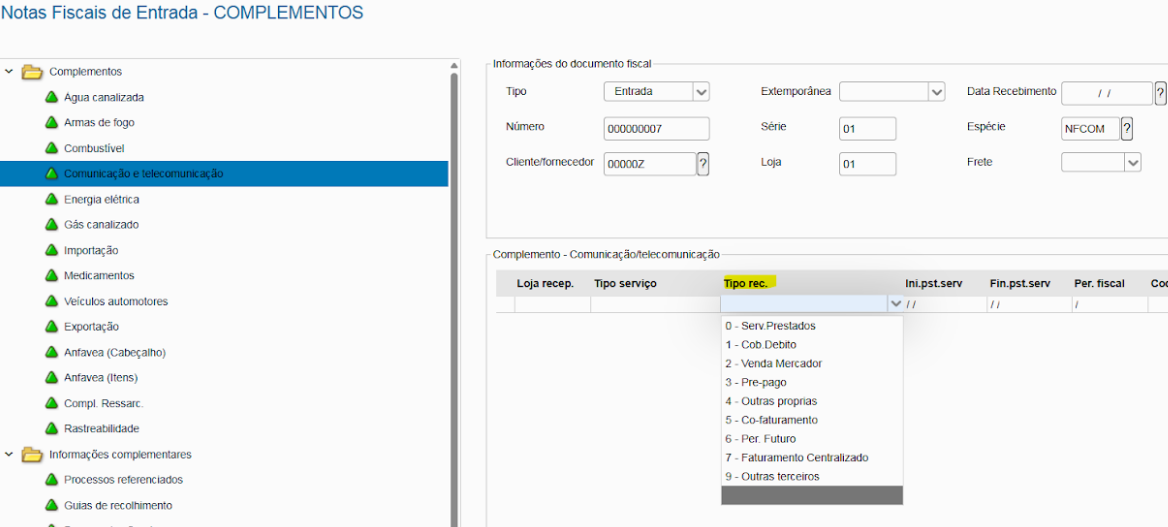Click green triangle icon beside Água canalizada
This screenshot has width=1168, height=527.
coord(51,97)
